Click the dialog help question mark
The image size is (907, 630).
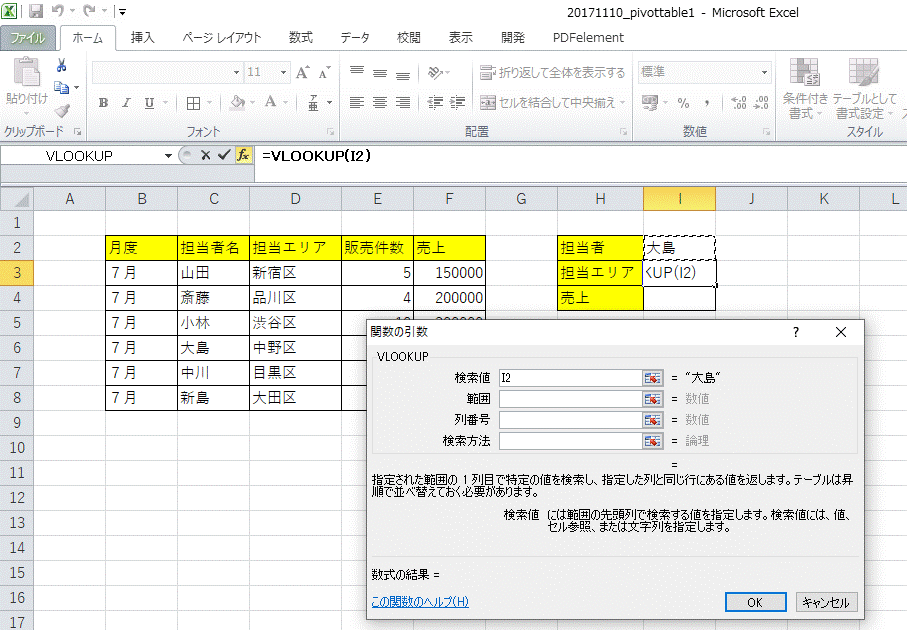[x=796, y=332]
